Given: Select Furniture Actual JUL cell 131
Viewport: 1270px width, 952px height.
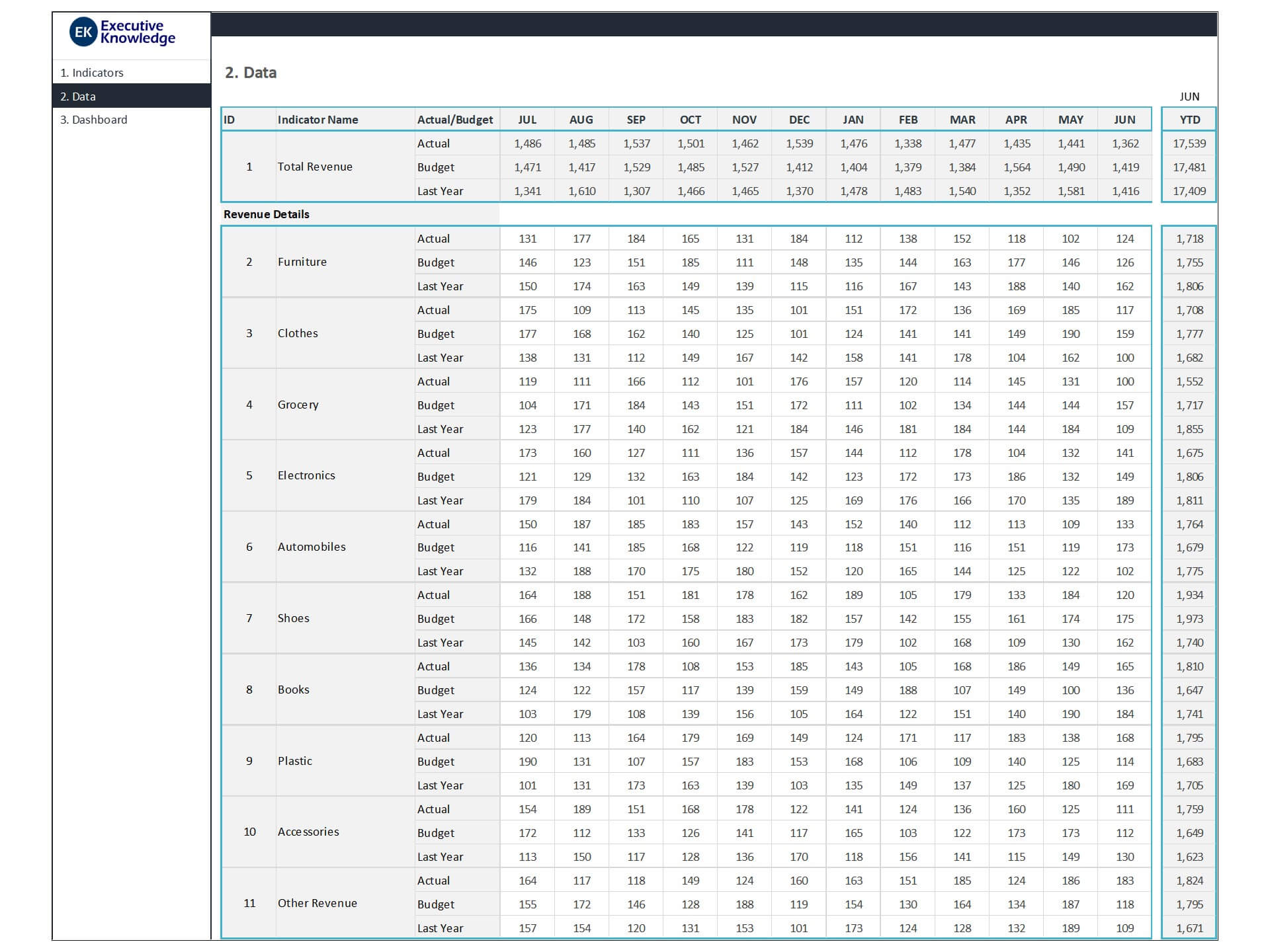Looking at the screenshot, I should click(x=527, y=239).
